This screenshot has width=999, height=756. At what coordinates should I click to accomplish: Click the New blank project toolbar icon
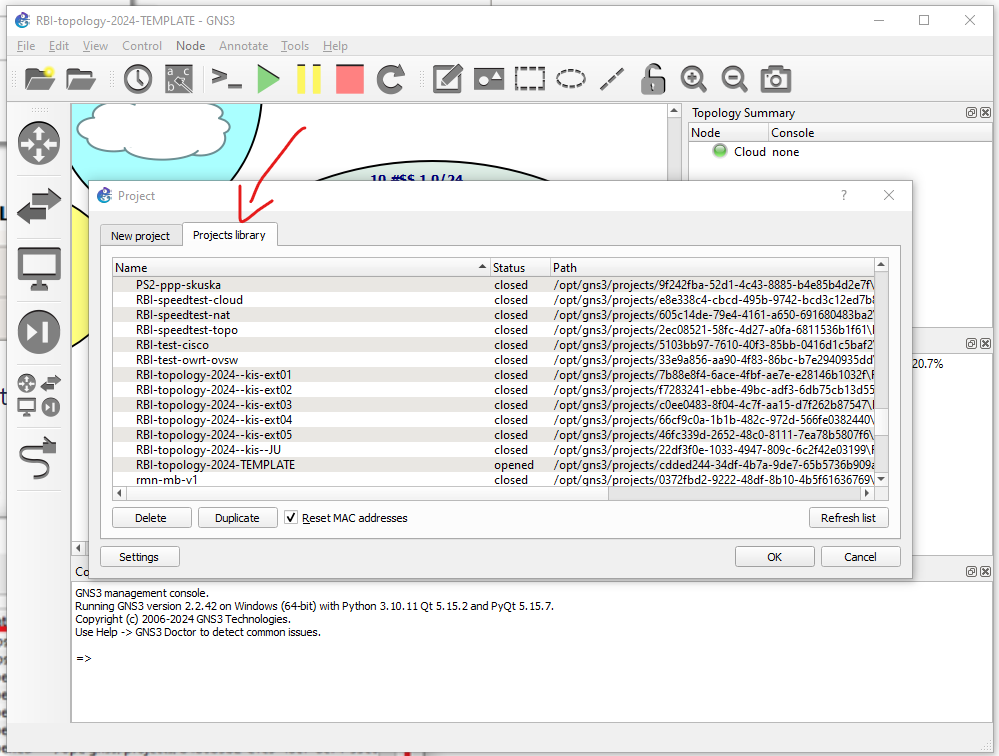point(40,79)
